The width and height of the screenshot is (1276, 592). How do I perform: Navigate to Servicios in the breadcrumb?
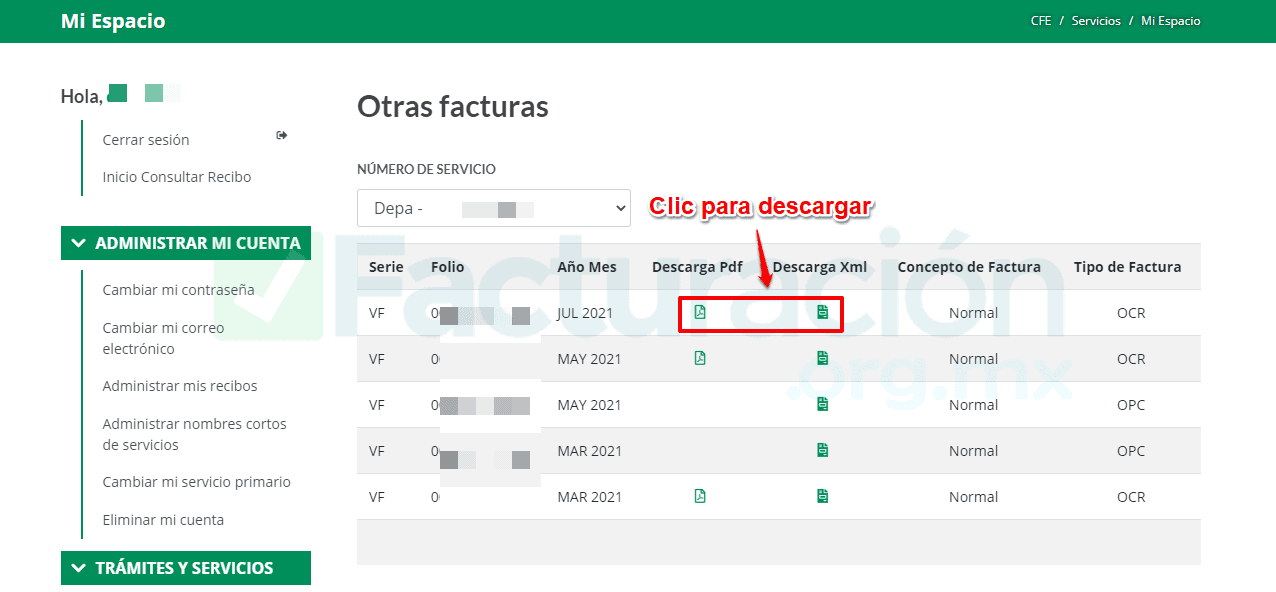[1096, 20]
